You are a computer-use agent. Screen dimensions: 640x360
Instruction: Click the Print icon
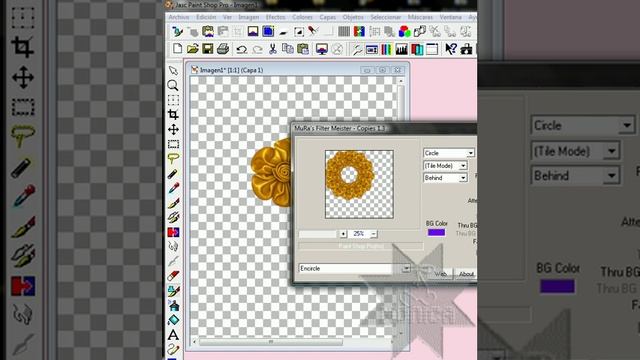click(222, 49)
